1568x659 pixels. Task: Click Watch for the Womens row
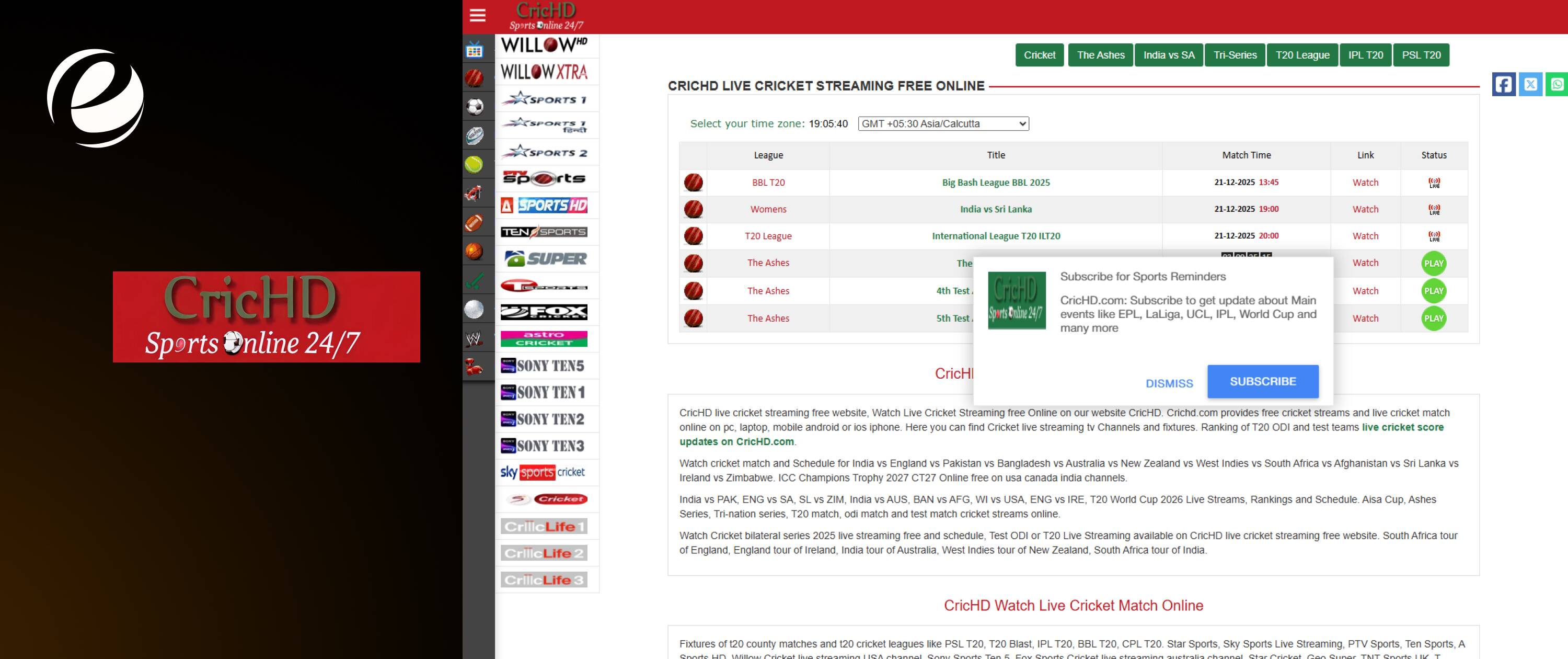pyautogui.click(x=1365, y=209)
